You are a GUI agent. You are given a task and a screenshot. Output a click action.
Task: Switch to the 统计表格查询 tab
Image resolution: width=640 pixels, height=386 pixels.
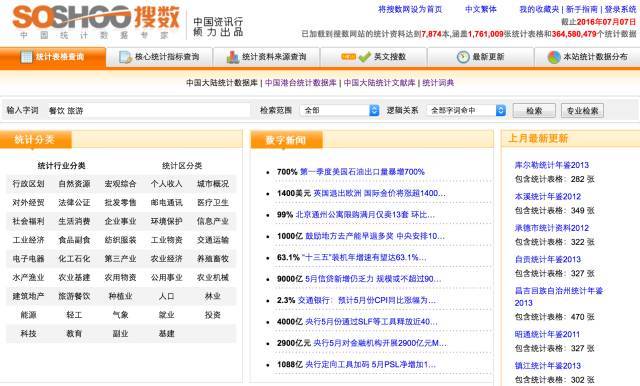pyautogui.click(x=53, y=57)
